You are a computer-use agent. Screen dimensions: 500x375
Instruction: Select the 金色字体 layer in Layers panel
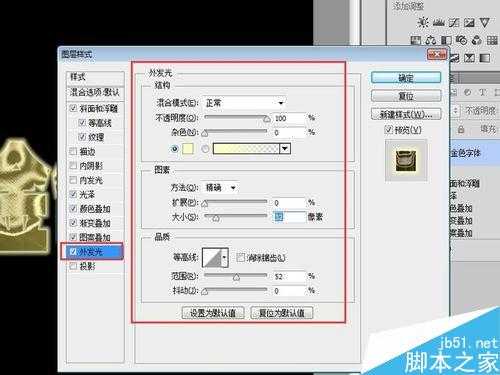tap(475, 153)
